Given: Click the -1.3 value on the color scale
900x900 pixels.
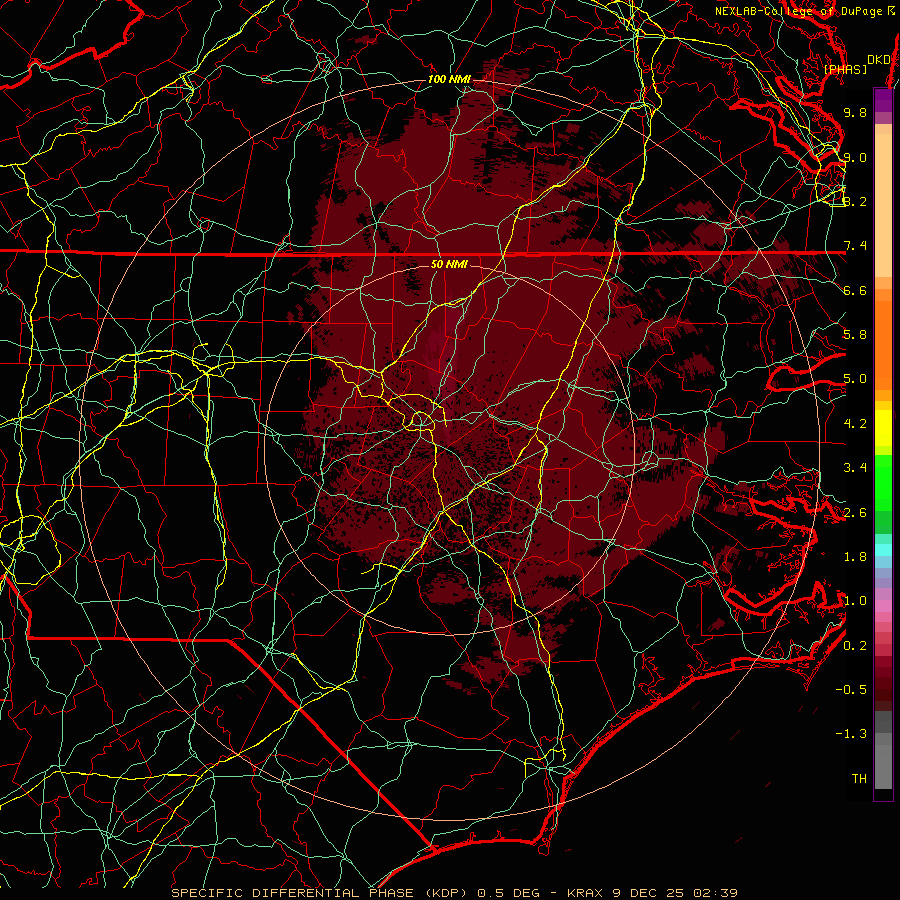Looking at the screenshot, I should [851, 734].
